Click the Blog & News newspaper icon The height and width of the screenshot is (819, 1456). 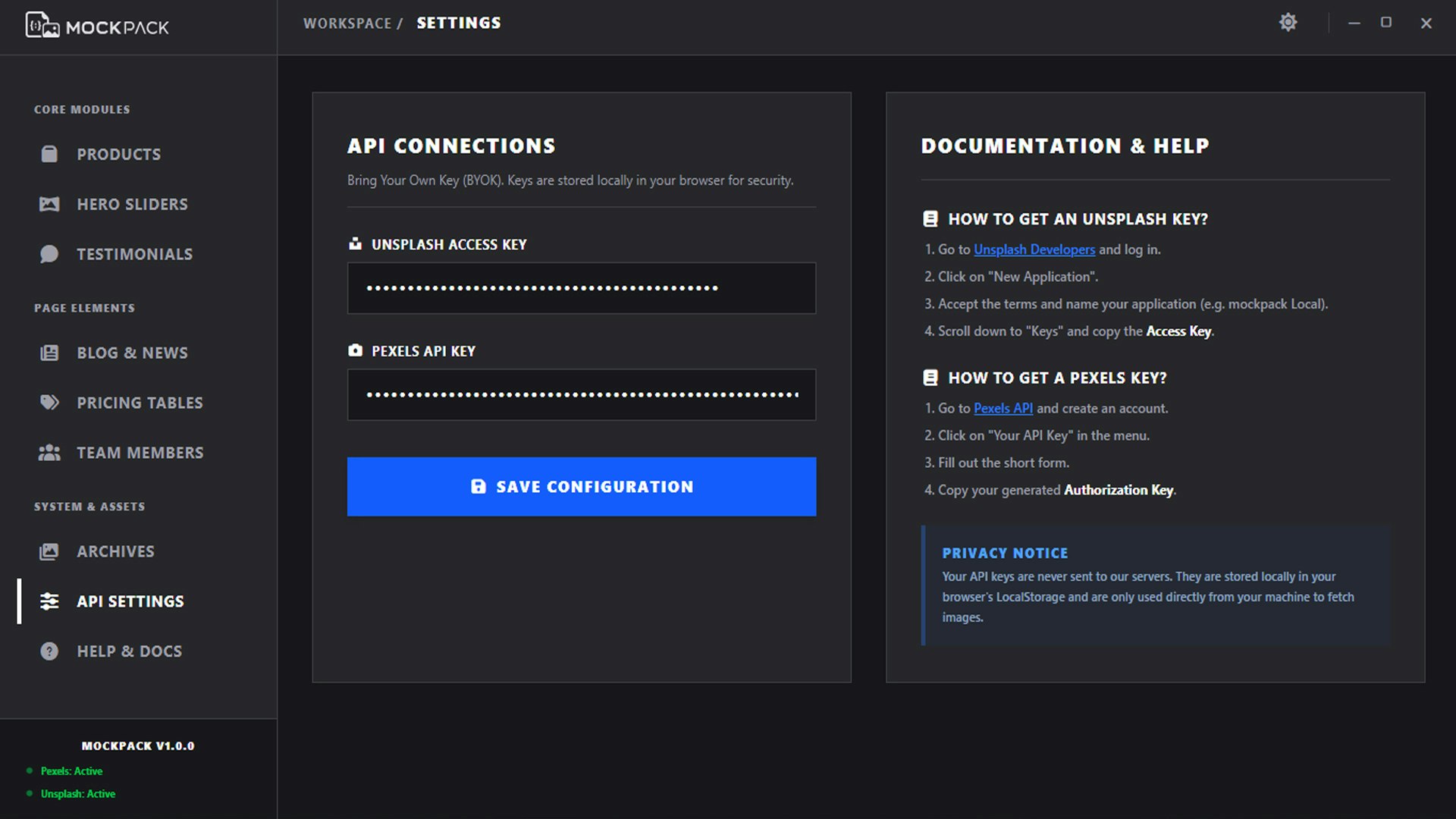(49, 353)
